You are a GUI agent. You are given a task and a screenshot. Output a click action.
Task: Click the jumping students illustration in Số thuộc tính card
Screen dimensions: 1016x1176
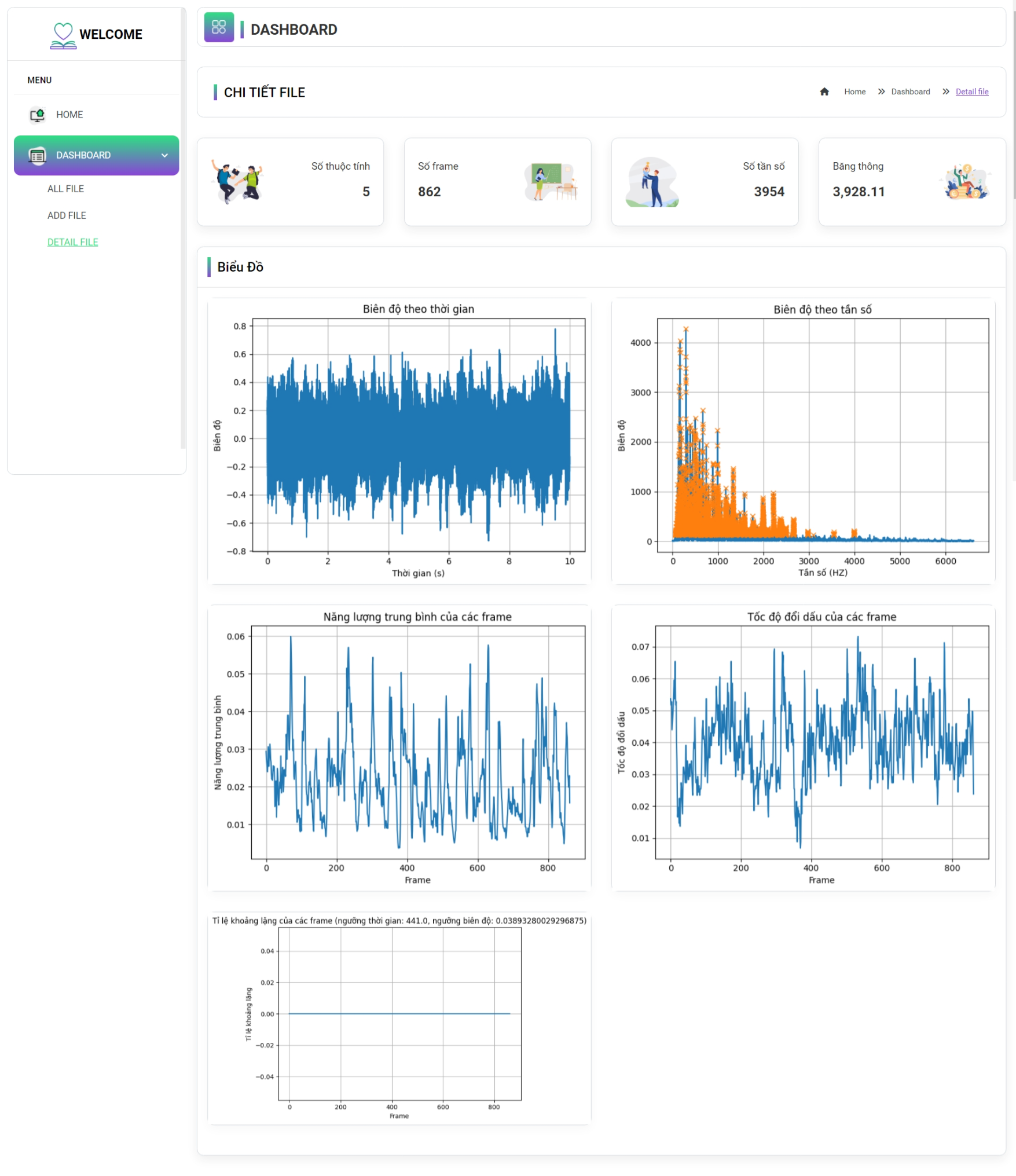coord(237,181)
